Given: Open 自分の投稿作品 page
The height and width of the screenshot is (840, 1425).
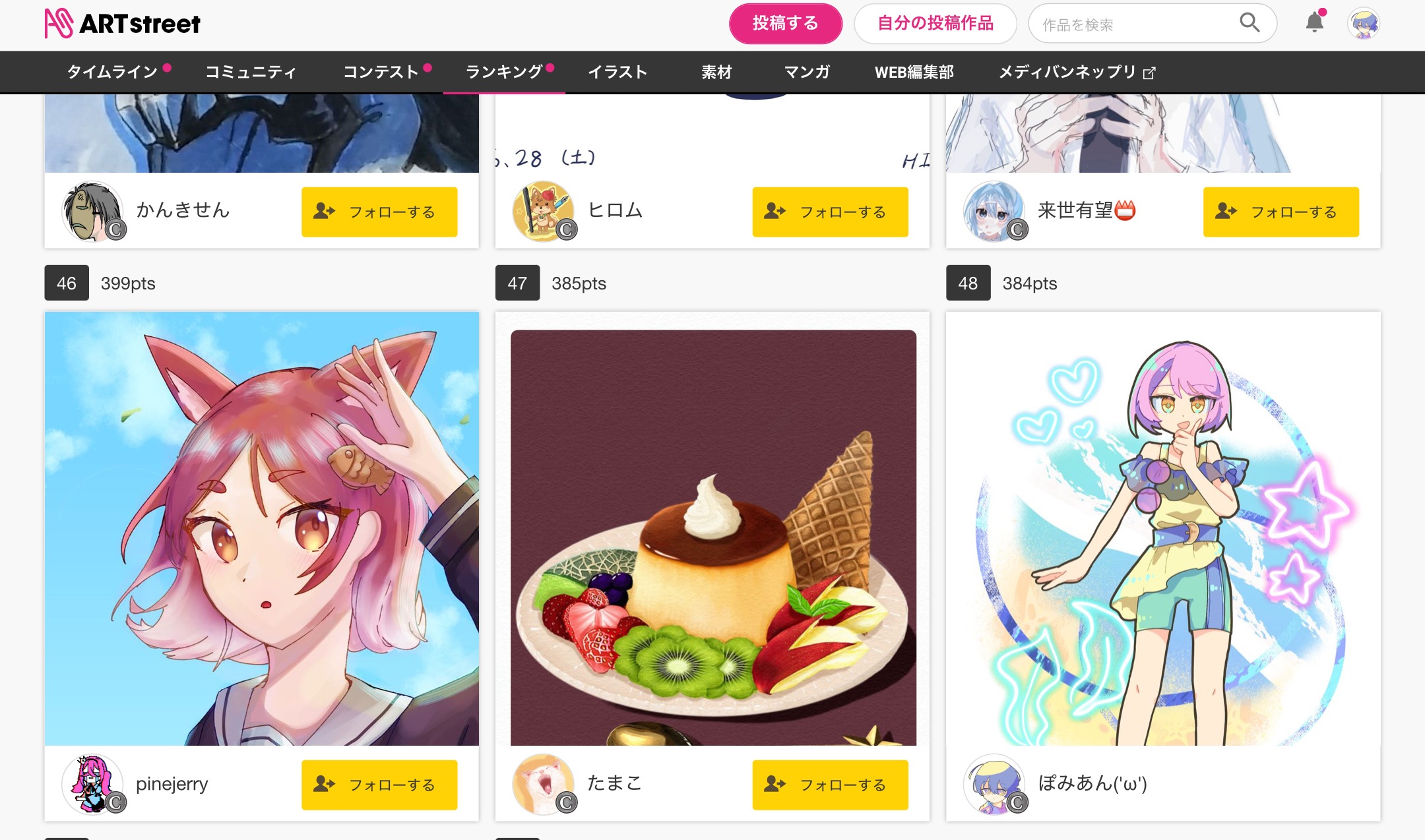Looking at the screenshot, I should tap(935, 24).
